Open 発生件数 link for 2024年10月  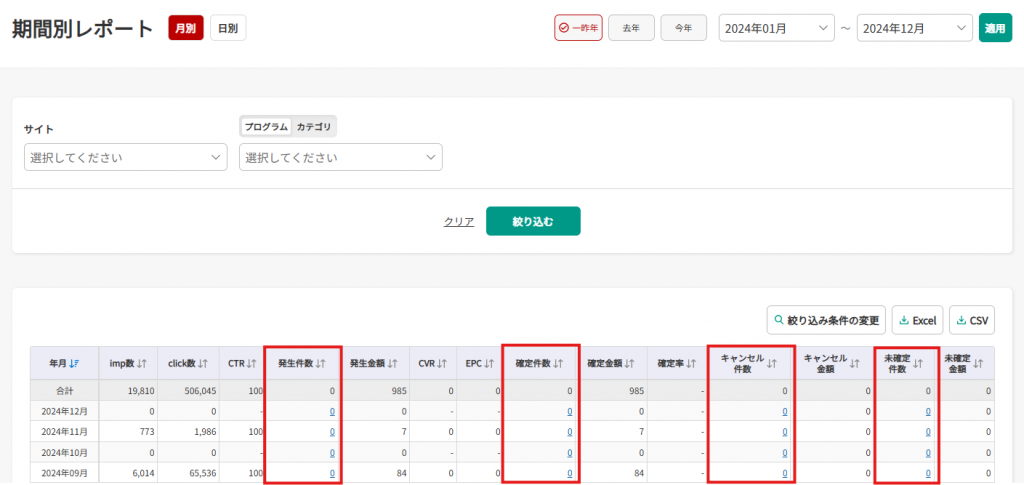(x=332, y=452)
